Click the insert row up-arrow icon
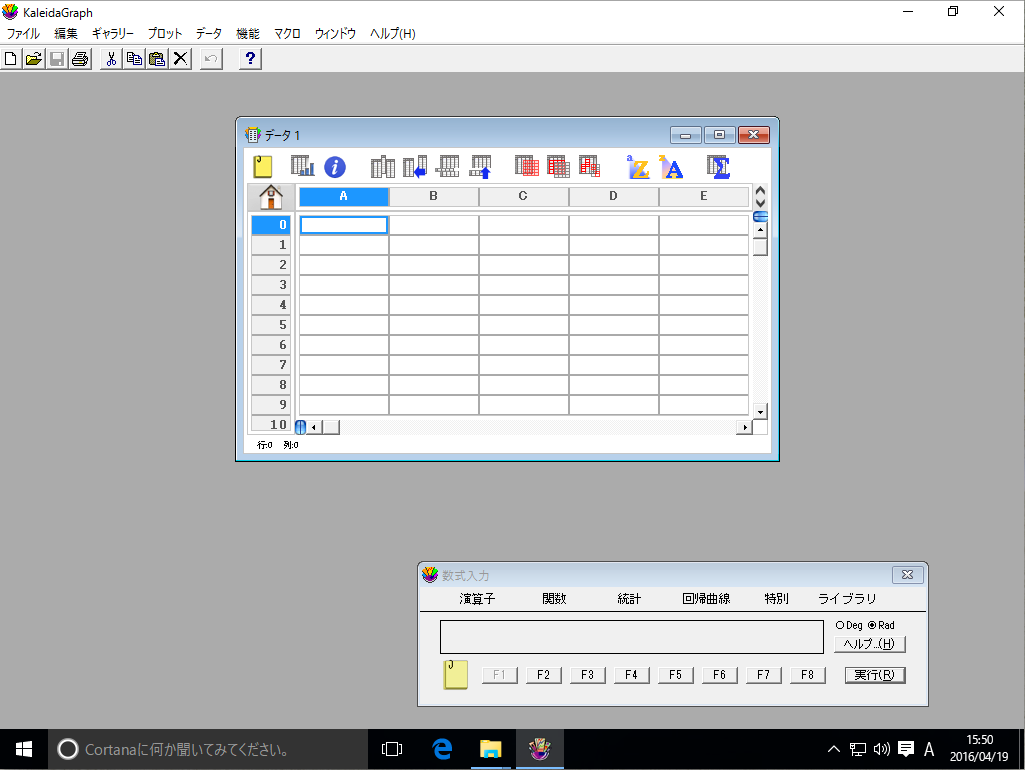The width and height of the screenshot is (1025, 770). 481,167
